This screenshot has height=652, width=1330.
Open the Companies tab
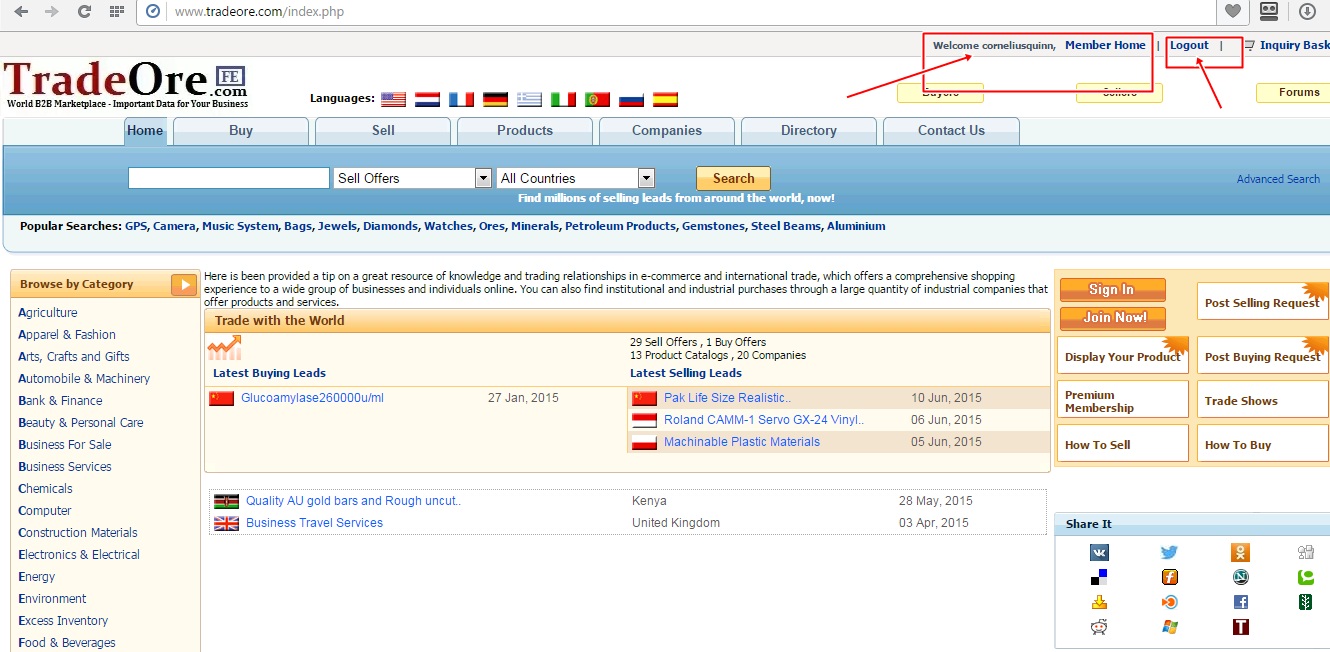[x=667, y=131]
